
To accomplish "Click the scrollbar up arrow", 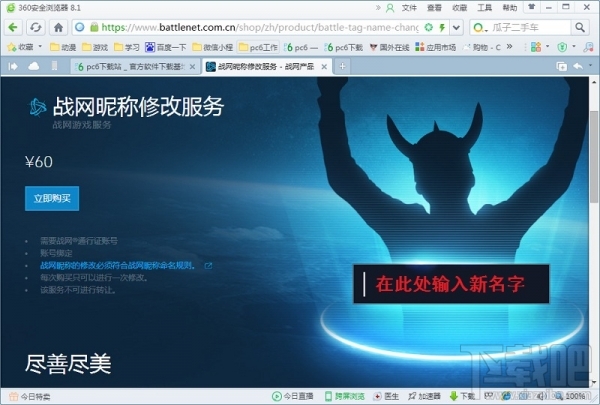I will [594, 82].
